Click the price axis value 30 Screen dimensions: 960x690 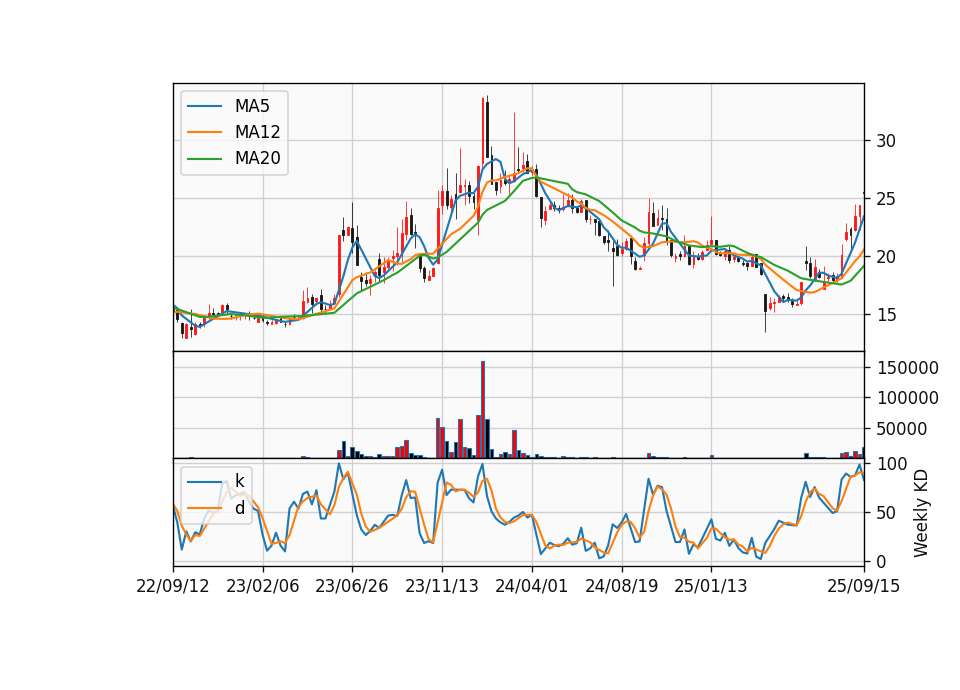886,141
